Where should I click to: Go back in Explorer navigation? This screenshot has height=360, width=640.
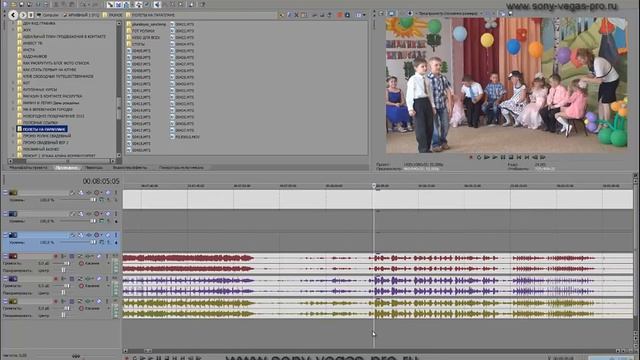click(x=13, y=15)
